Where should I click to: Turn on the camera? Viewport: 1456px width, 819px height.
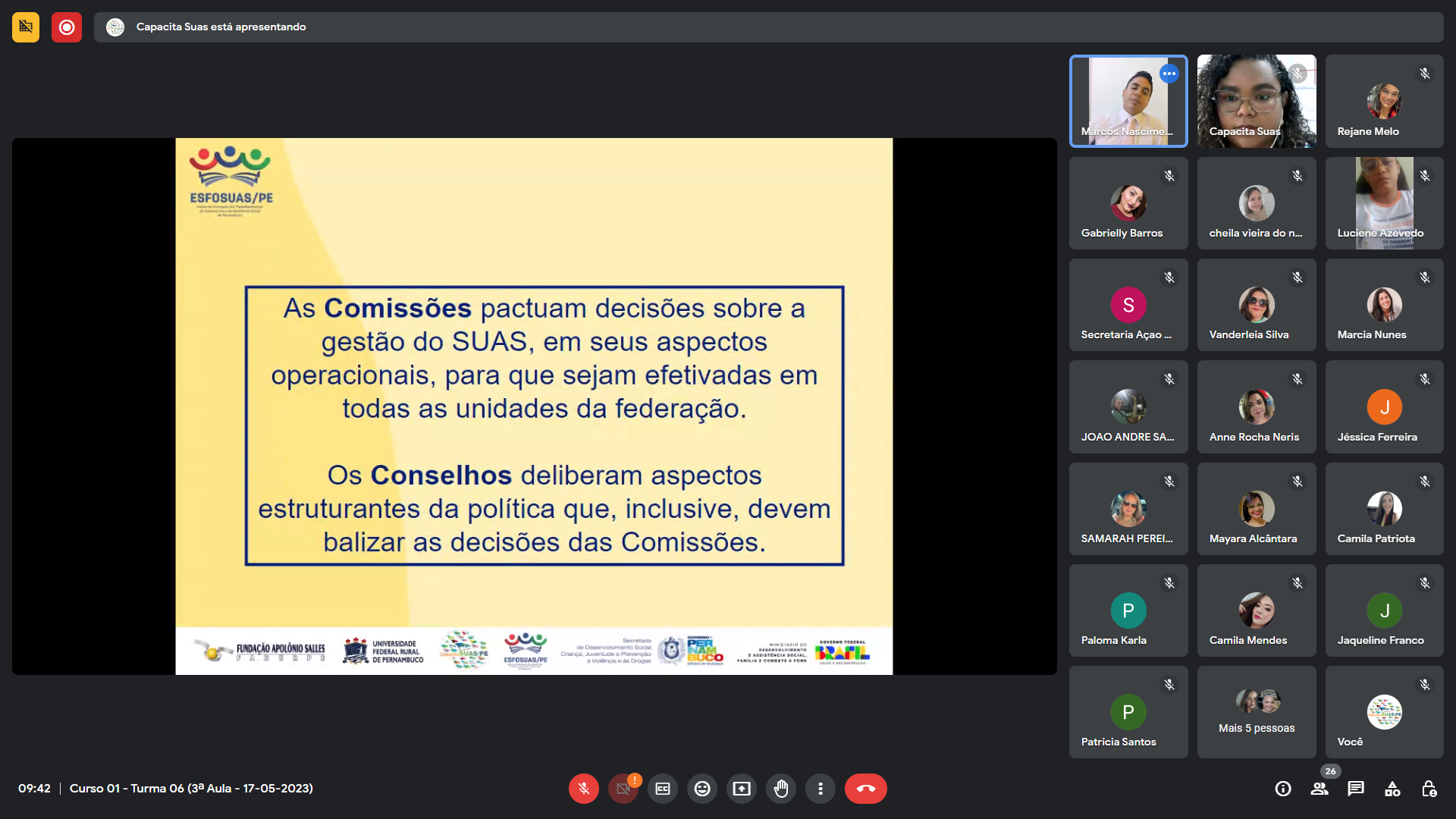pos(623,789)
